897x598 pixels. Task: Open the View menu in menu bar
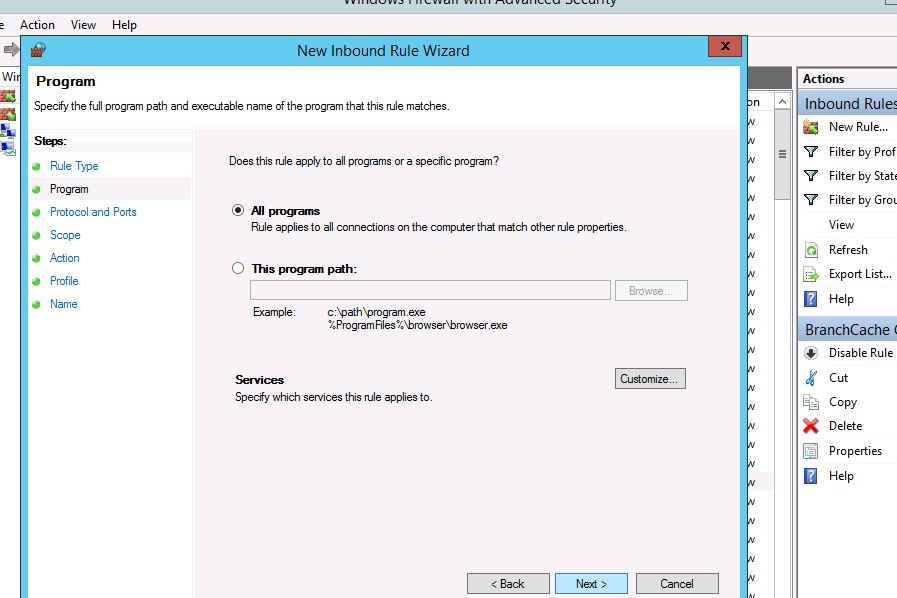(x=84, y=25)
